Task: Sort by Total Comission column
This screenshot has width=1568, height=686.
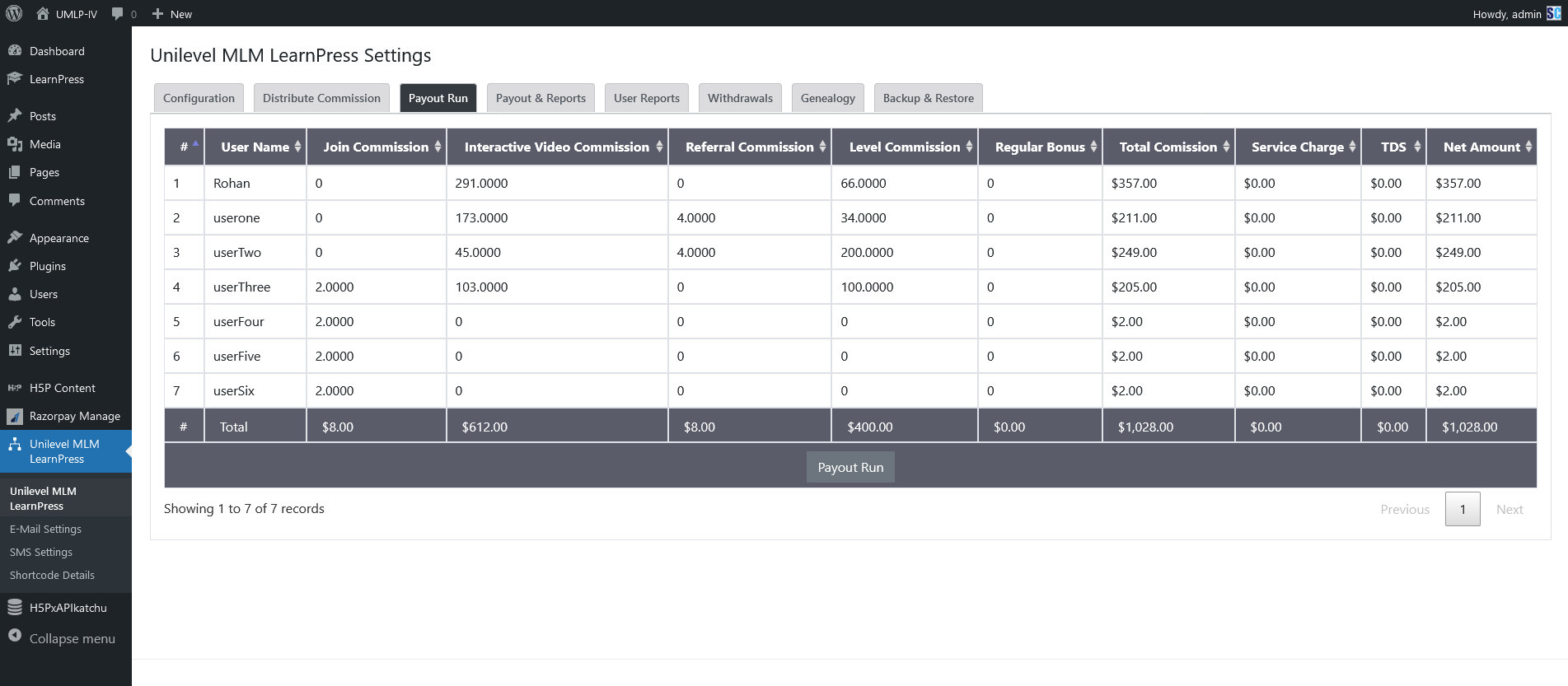Action: (x=1168, y=147)
